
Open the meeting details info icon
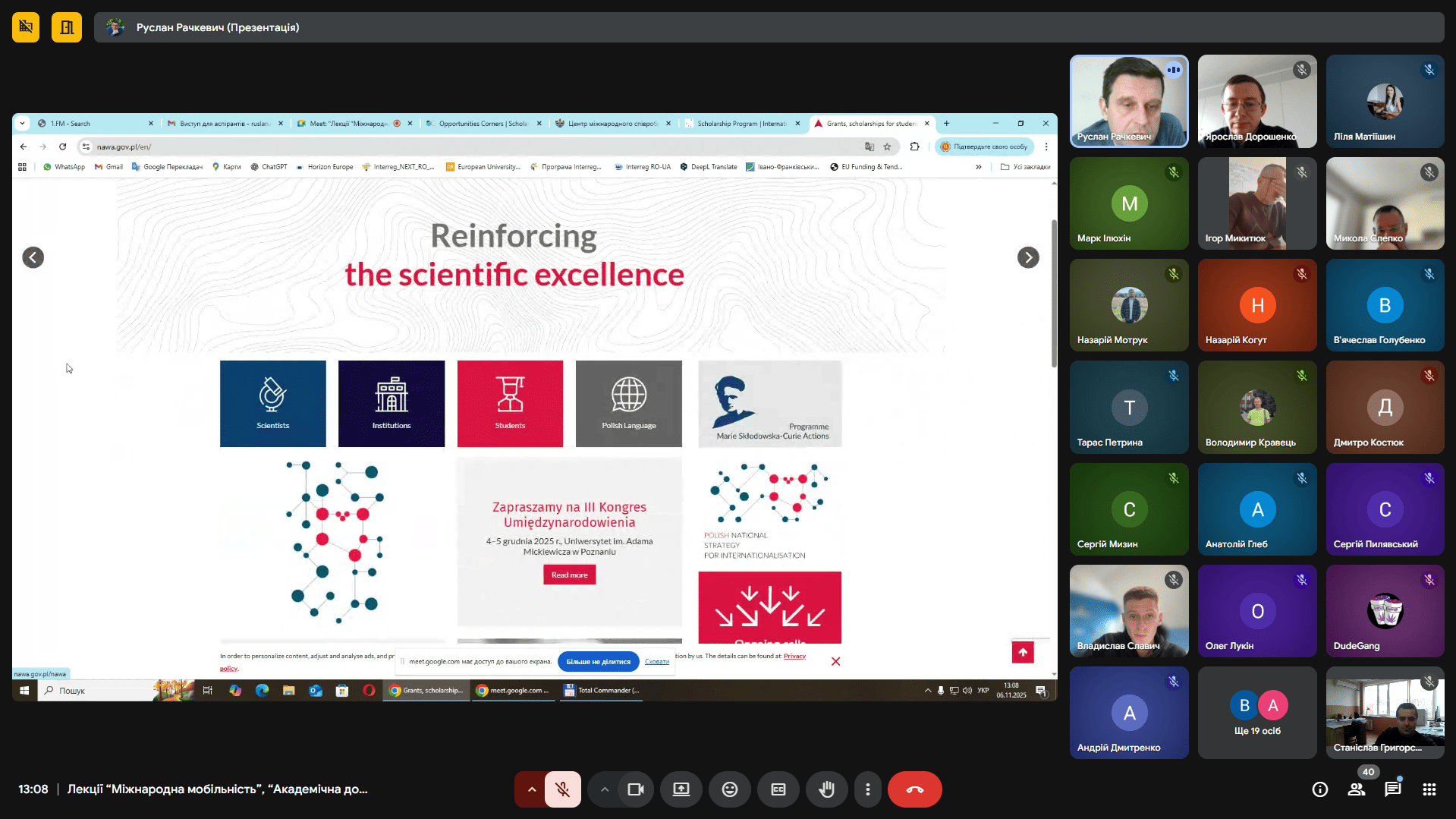pos(1320,789)
